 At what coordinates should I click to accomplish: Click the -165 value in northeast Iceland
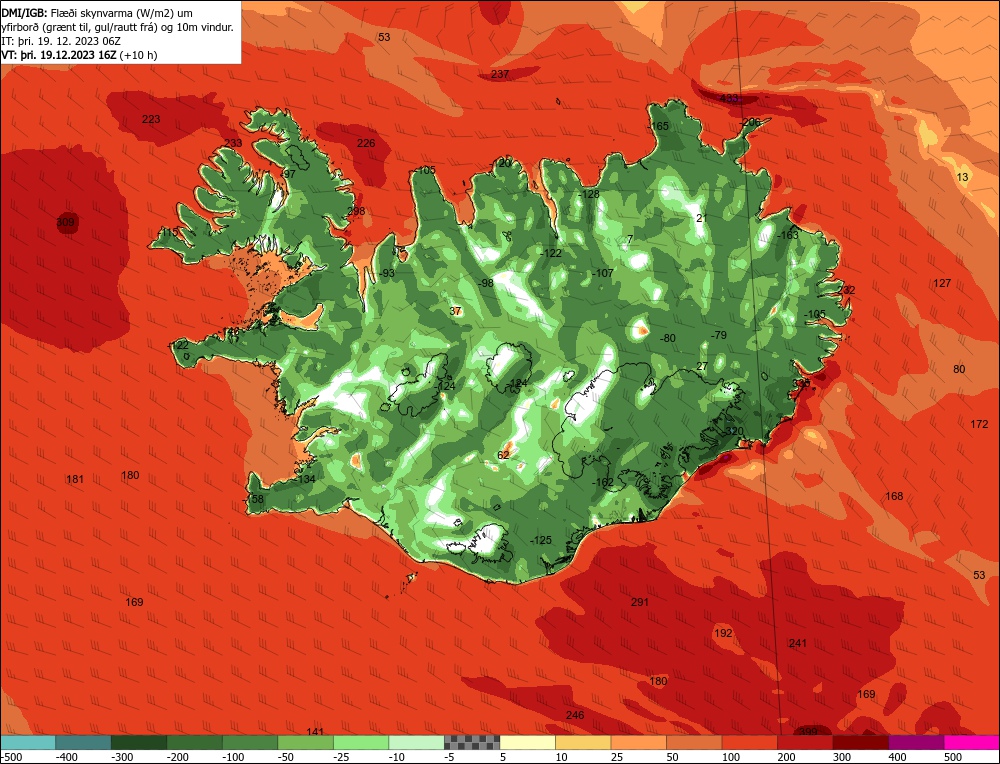659,126
